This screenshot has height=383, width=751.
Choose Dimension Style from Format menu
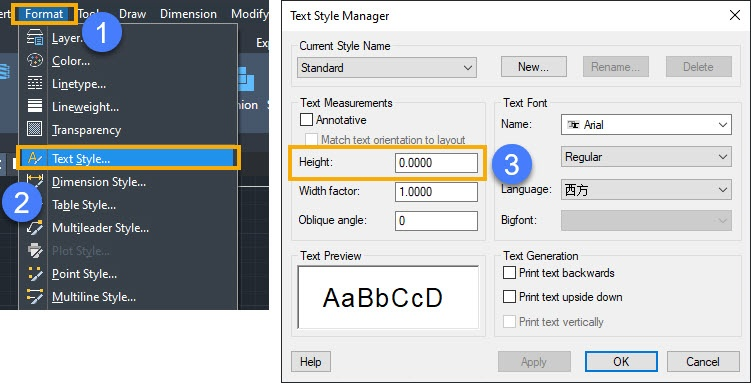[99, 182]
